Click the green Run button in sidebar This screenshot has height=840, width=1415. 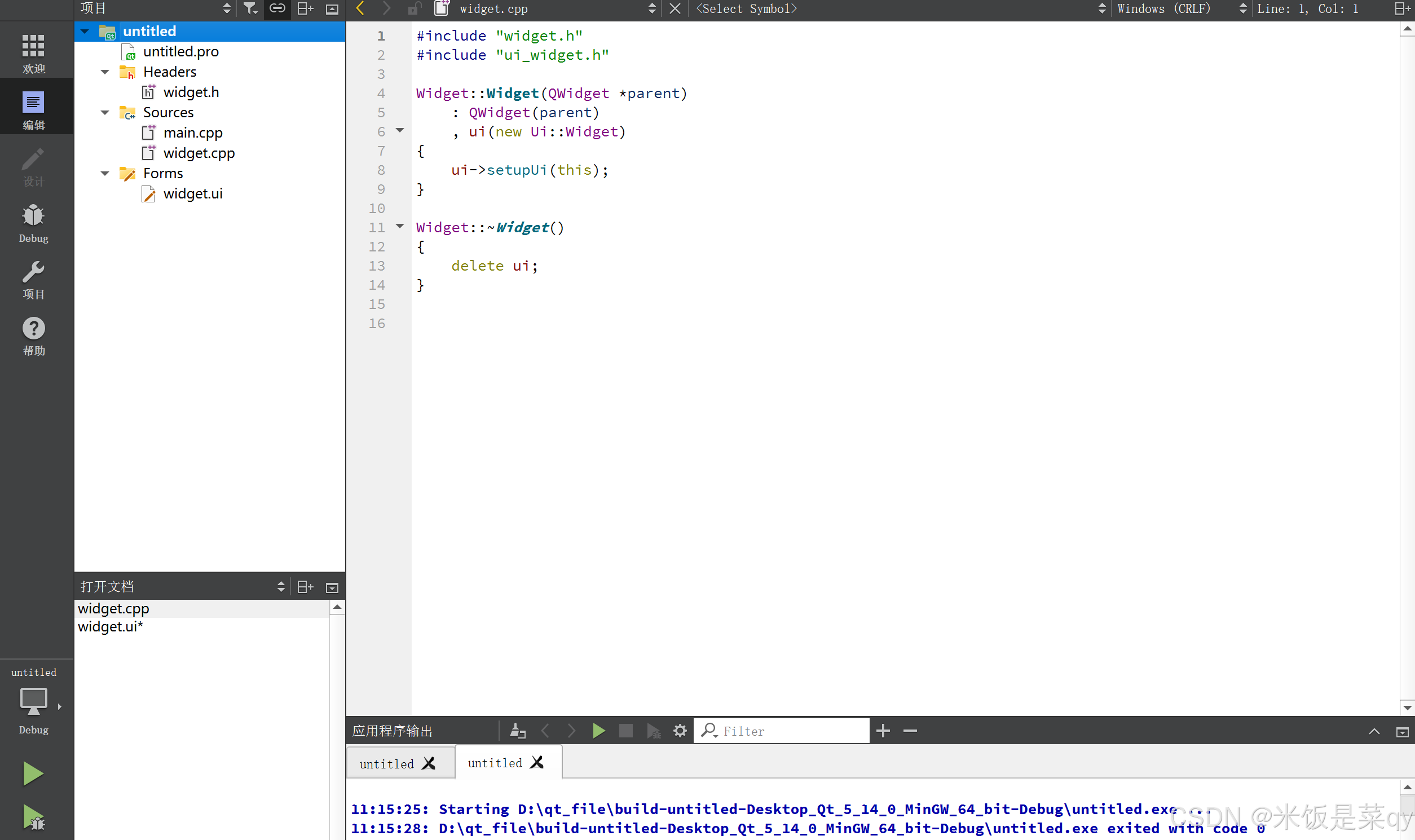tap(32, 773)
